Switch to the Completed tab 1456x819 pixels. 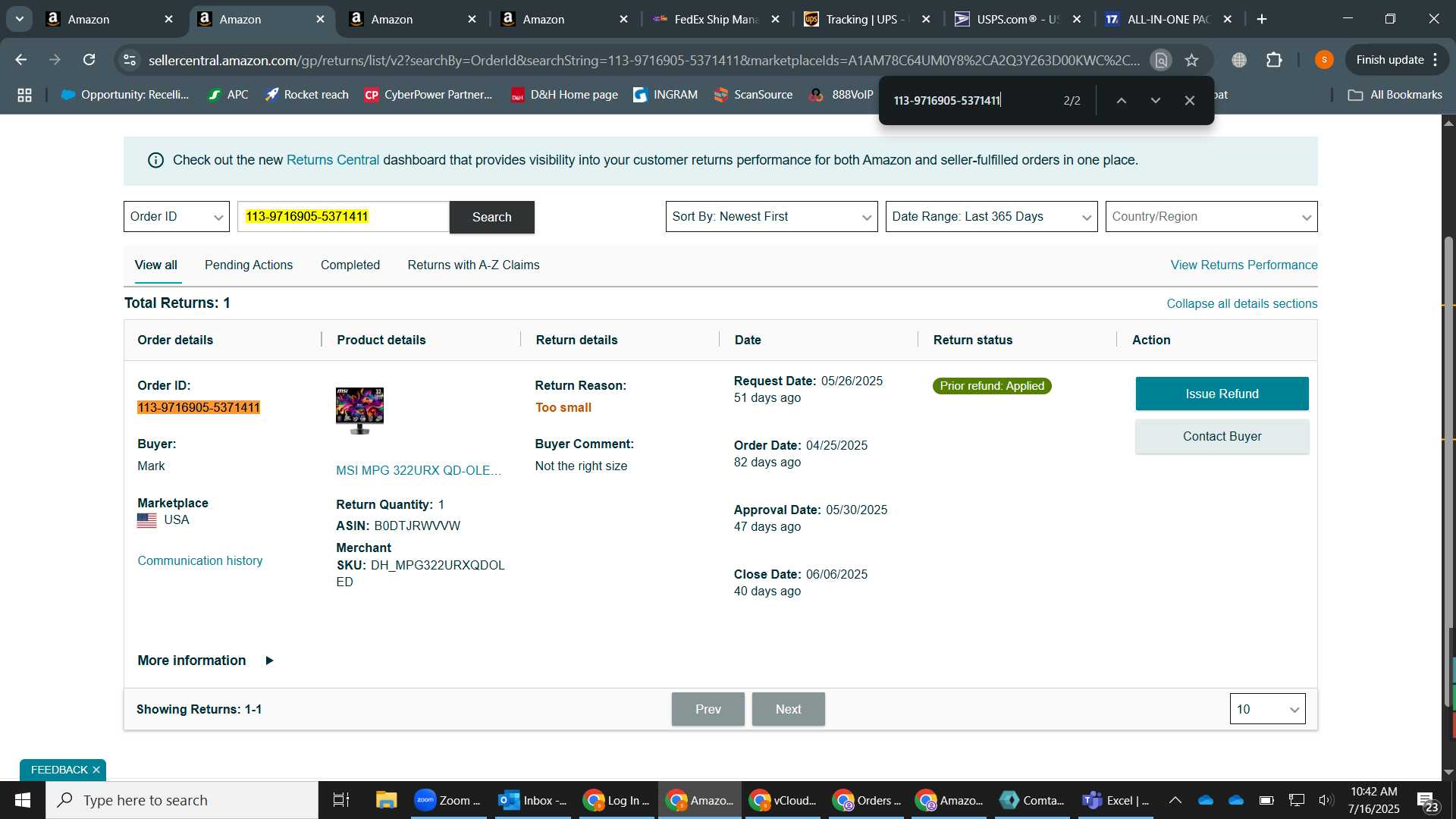point(350,265)
